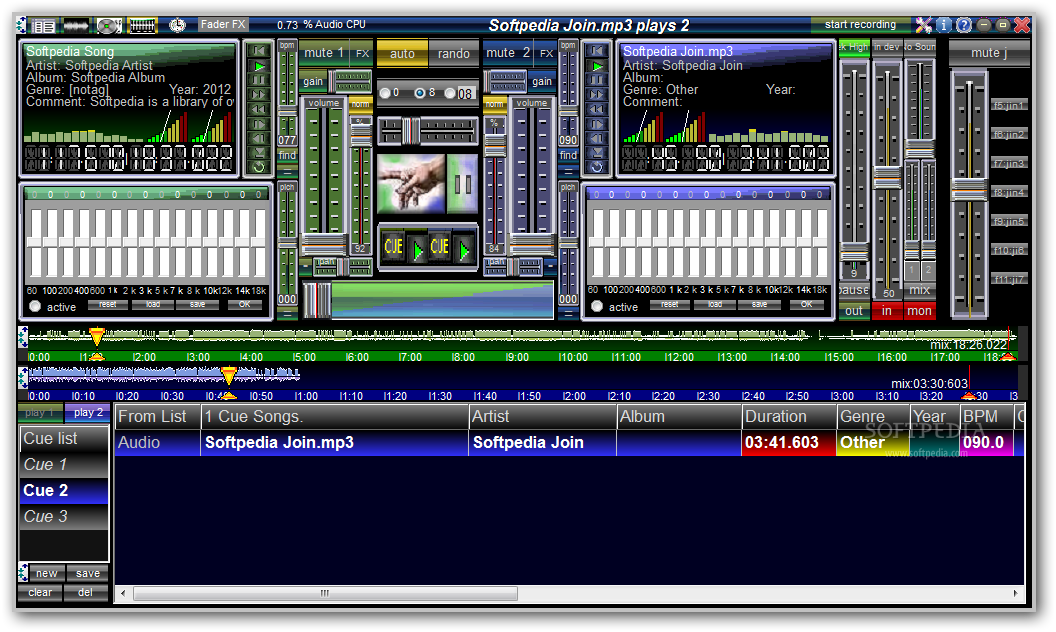Open the waveform view icon in top toolbar
Image resolution: width=1056 pixels, height=632 pixels.
[x=76, y=26]
